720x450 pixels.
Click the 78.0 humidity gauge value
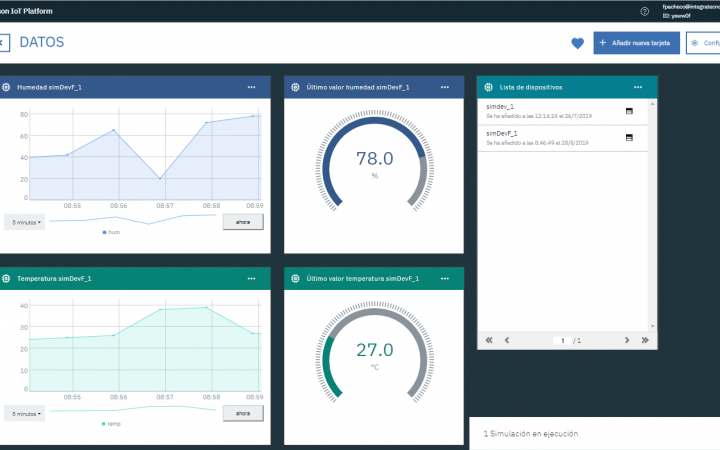pos(375,159)
